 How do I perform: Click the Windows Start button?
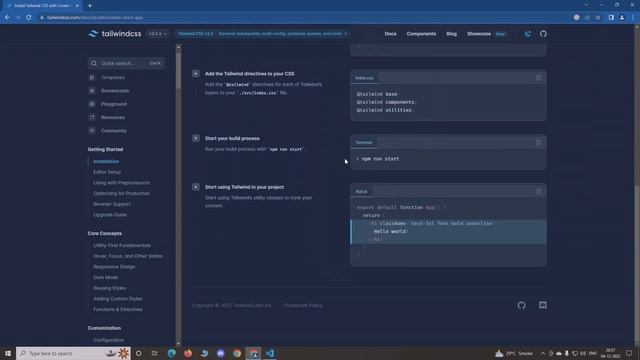(x=8, y=353)
